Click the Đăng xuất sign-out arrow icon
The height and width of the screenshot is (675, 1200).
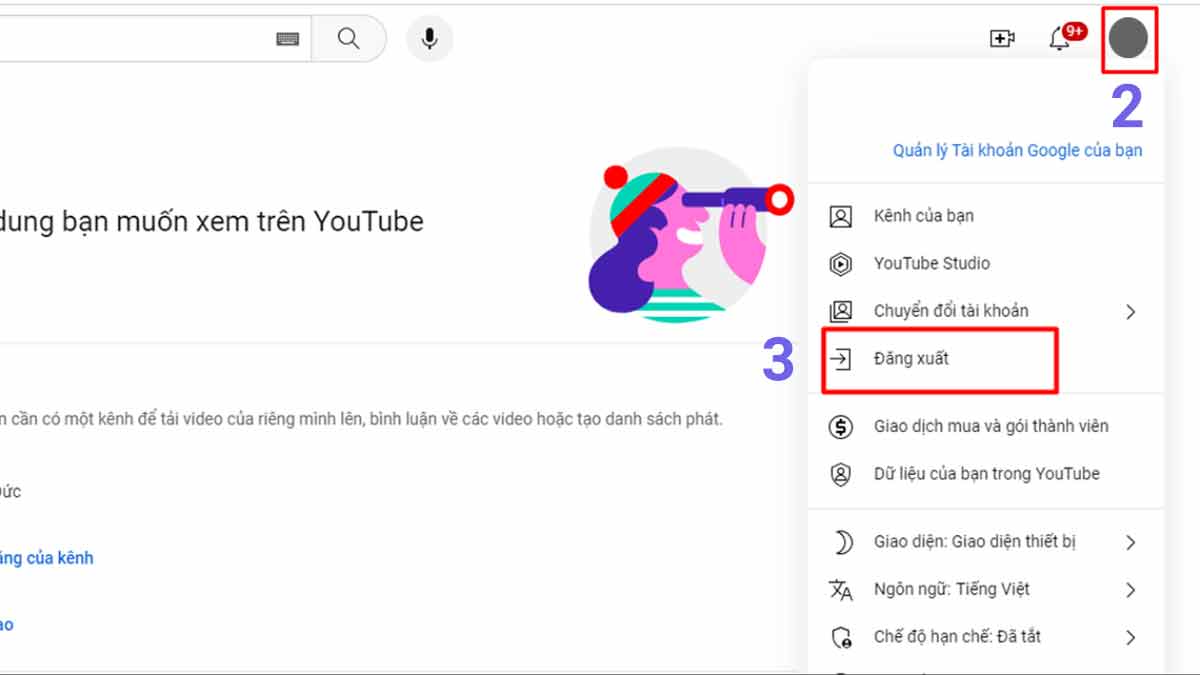pyautogui.click(x=841, y=359)
